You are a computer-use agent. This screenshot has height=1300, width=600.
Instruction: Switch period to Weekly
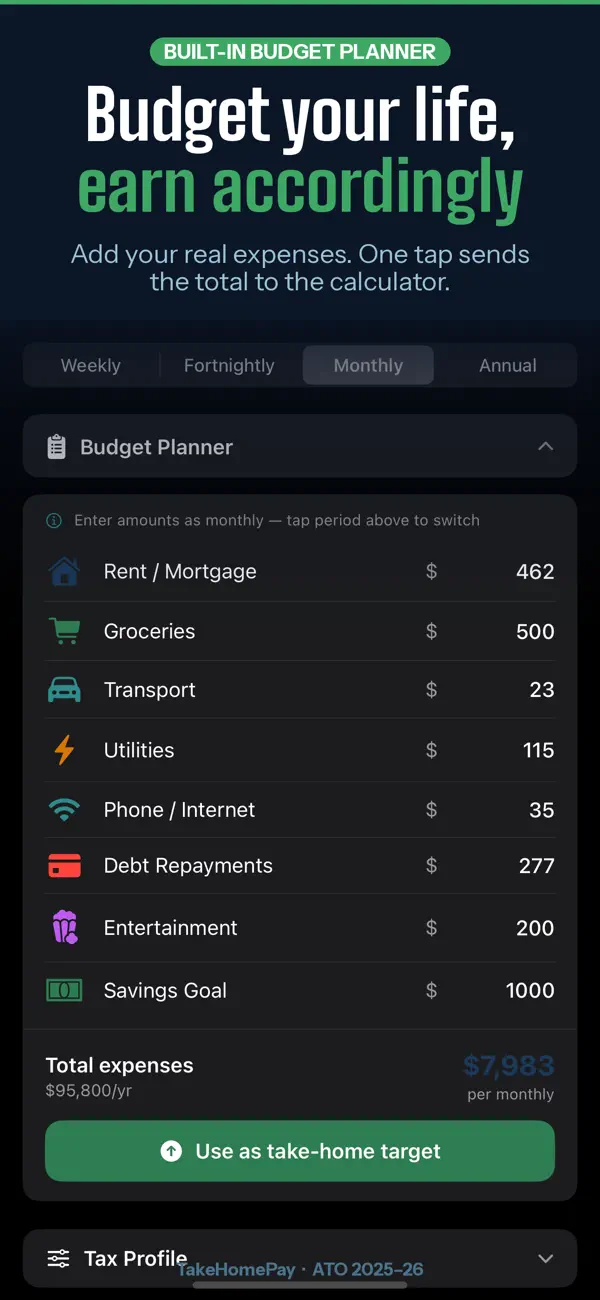pos(91,365)
